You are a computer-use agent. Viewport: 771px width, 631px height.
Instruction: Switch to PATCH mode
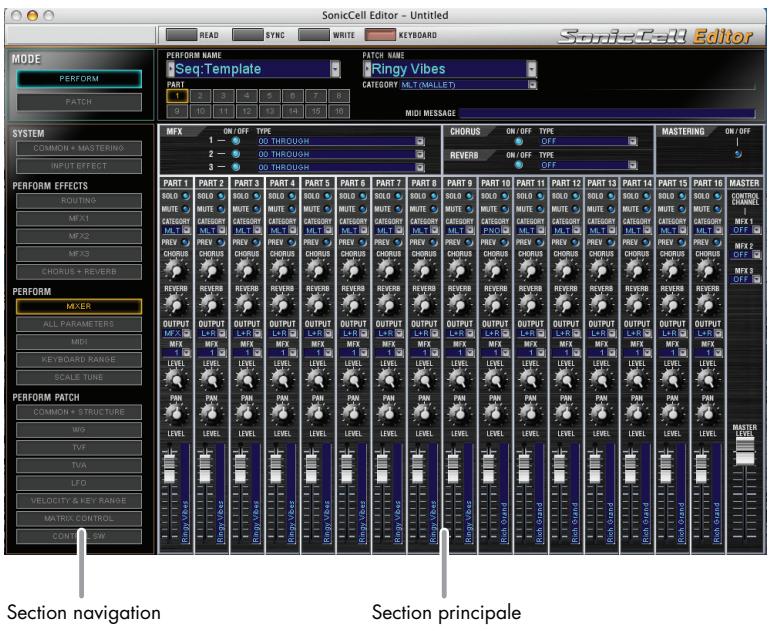pyautogui.click(x=79, y=102)
